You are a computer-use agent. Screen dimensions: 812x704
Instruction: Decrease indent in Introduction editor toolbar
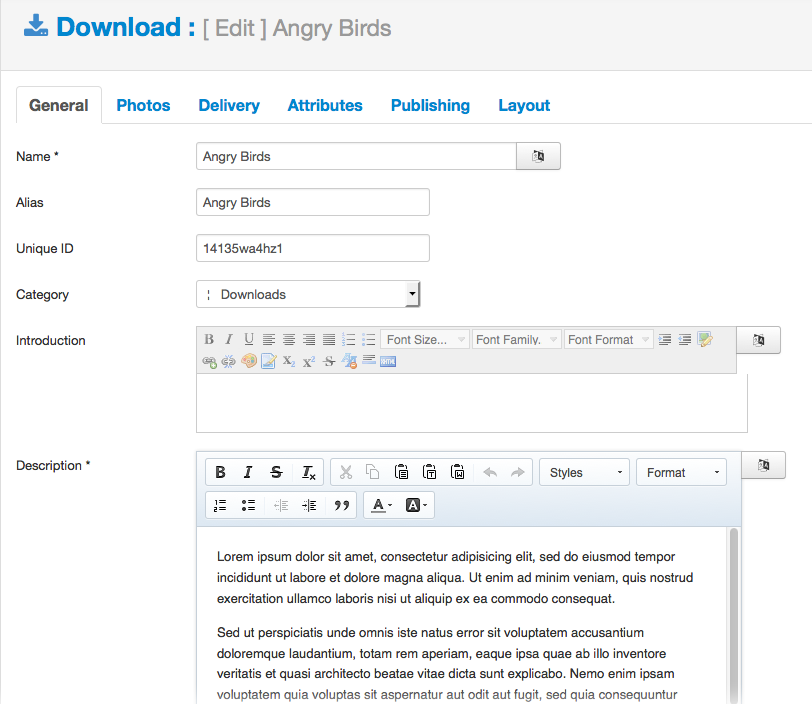click(x=685, y=339)
